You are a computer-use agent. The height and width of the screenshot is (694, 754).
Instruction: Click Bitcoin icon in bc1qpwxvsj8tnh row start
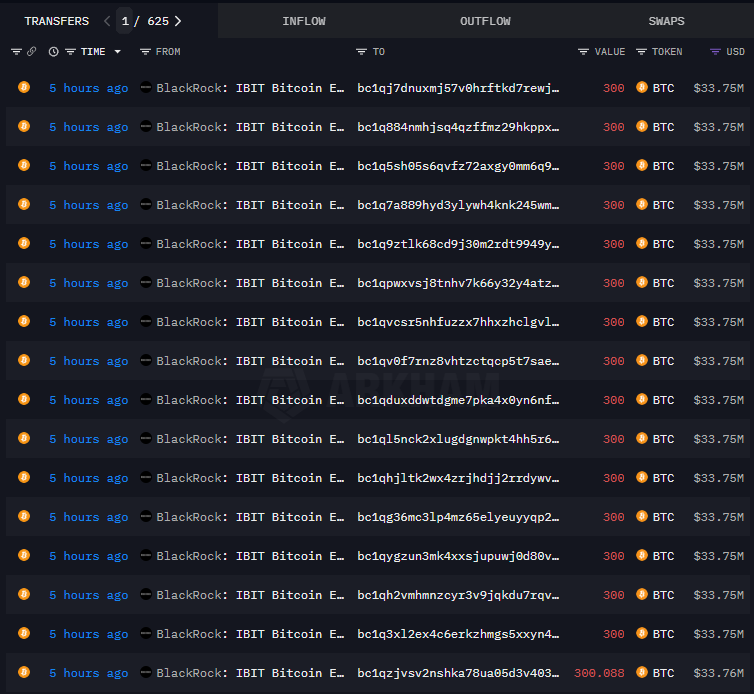pos(24,282)
